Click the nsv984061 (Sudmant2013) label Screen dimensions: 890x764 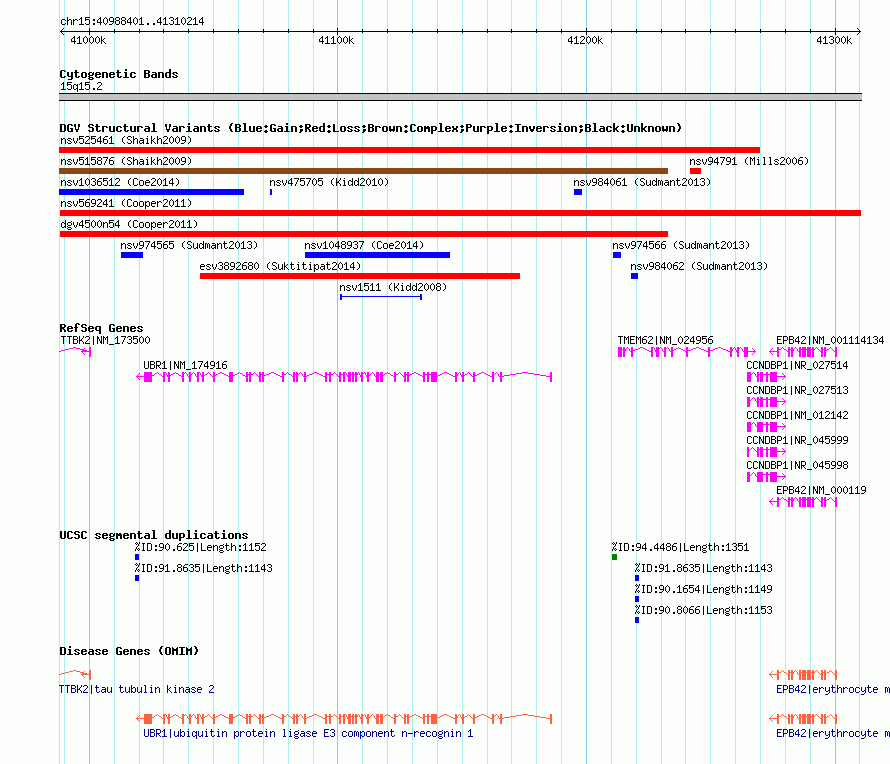point(642,182)
